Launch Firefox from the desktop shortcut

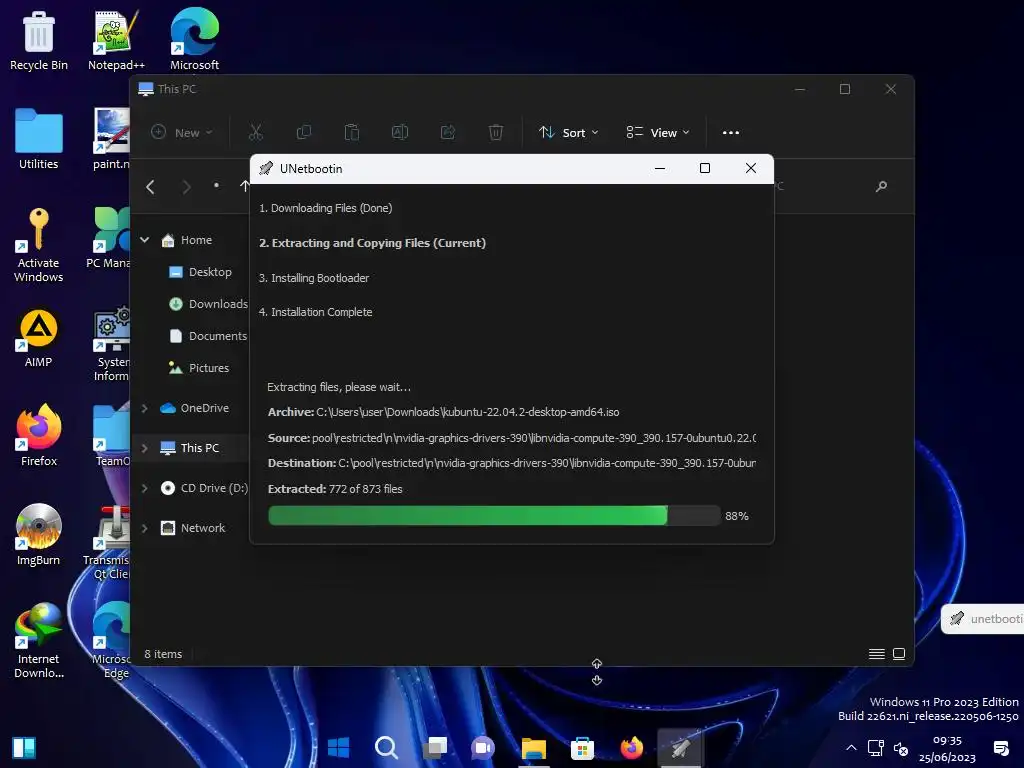click(39, 436)
